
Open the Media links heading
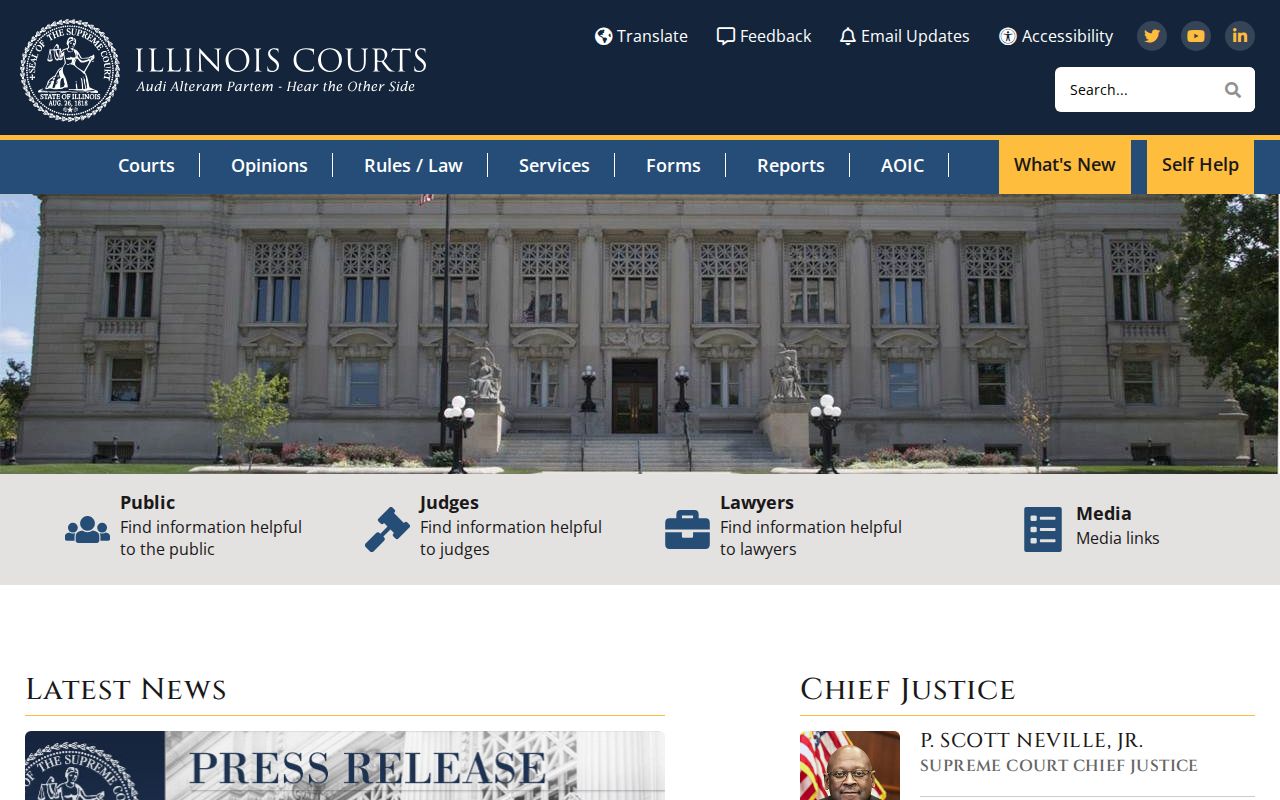click(1104, 513)
